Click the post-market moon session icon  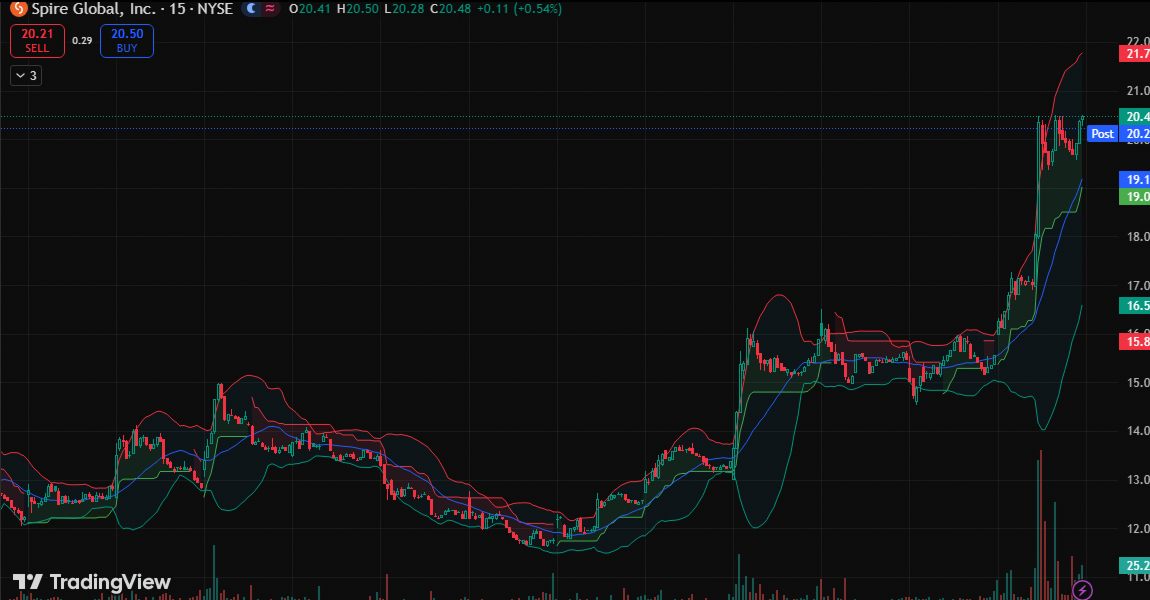[x=252, y=9]
